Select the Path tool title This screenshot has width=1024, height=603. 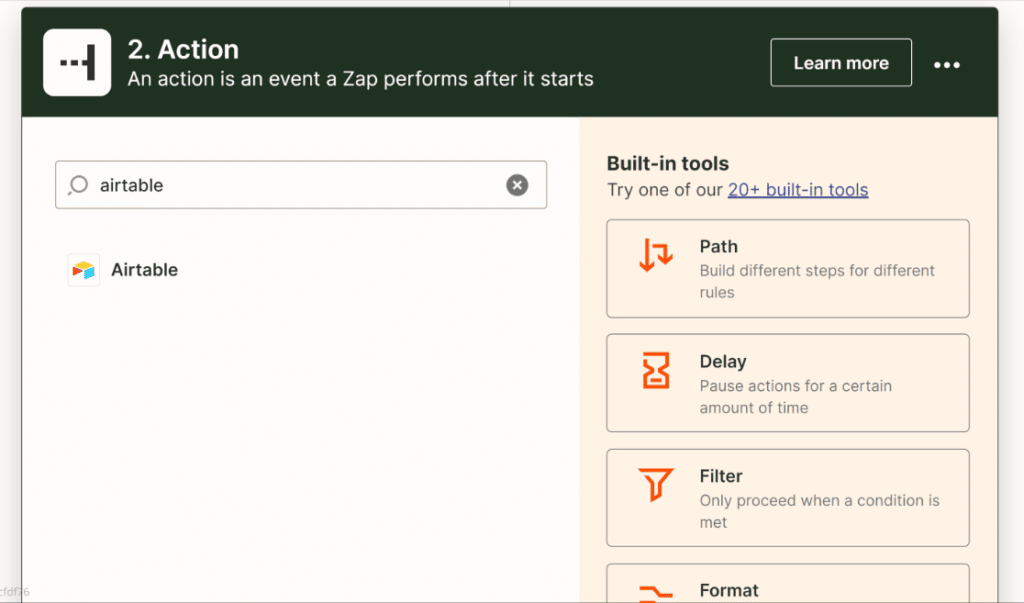tap(718, 247)
